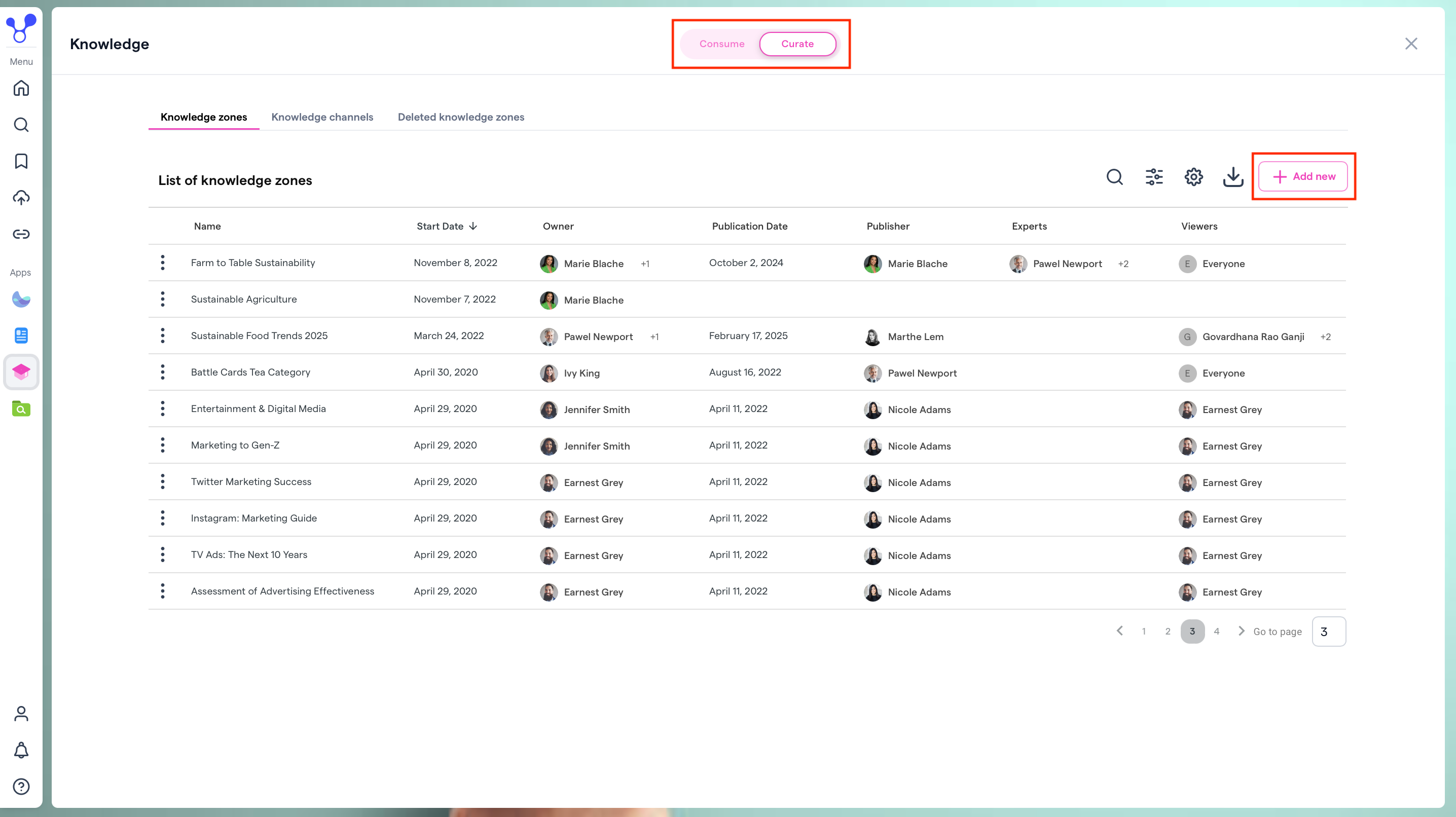This screenshot has width=1456, height=817.
Task: Open the blue news document app icon
Action: tap(21, 336)
